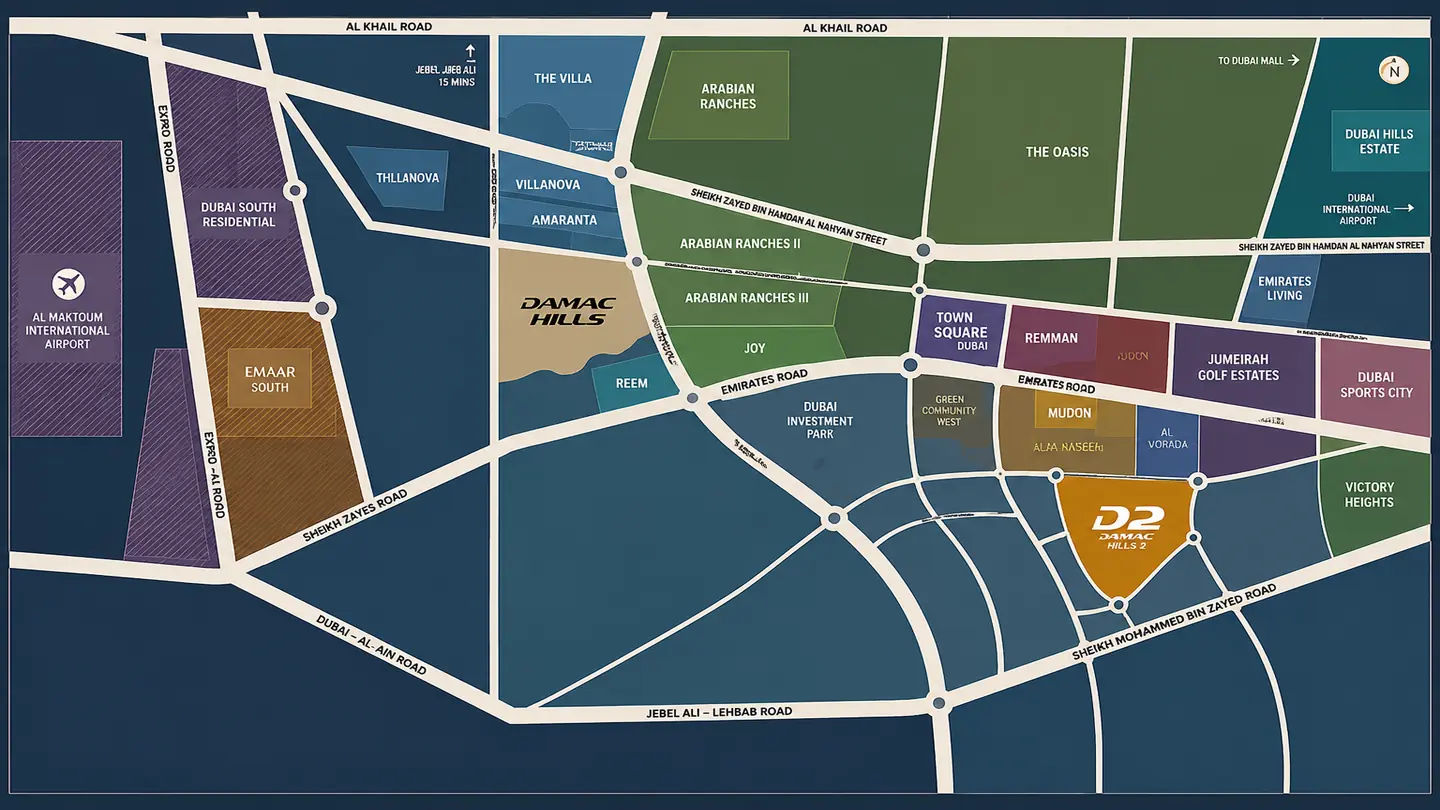Click "ARABIAN RANCHES II" label
The image size is (1440, 810).
click(x=740, y=243)
